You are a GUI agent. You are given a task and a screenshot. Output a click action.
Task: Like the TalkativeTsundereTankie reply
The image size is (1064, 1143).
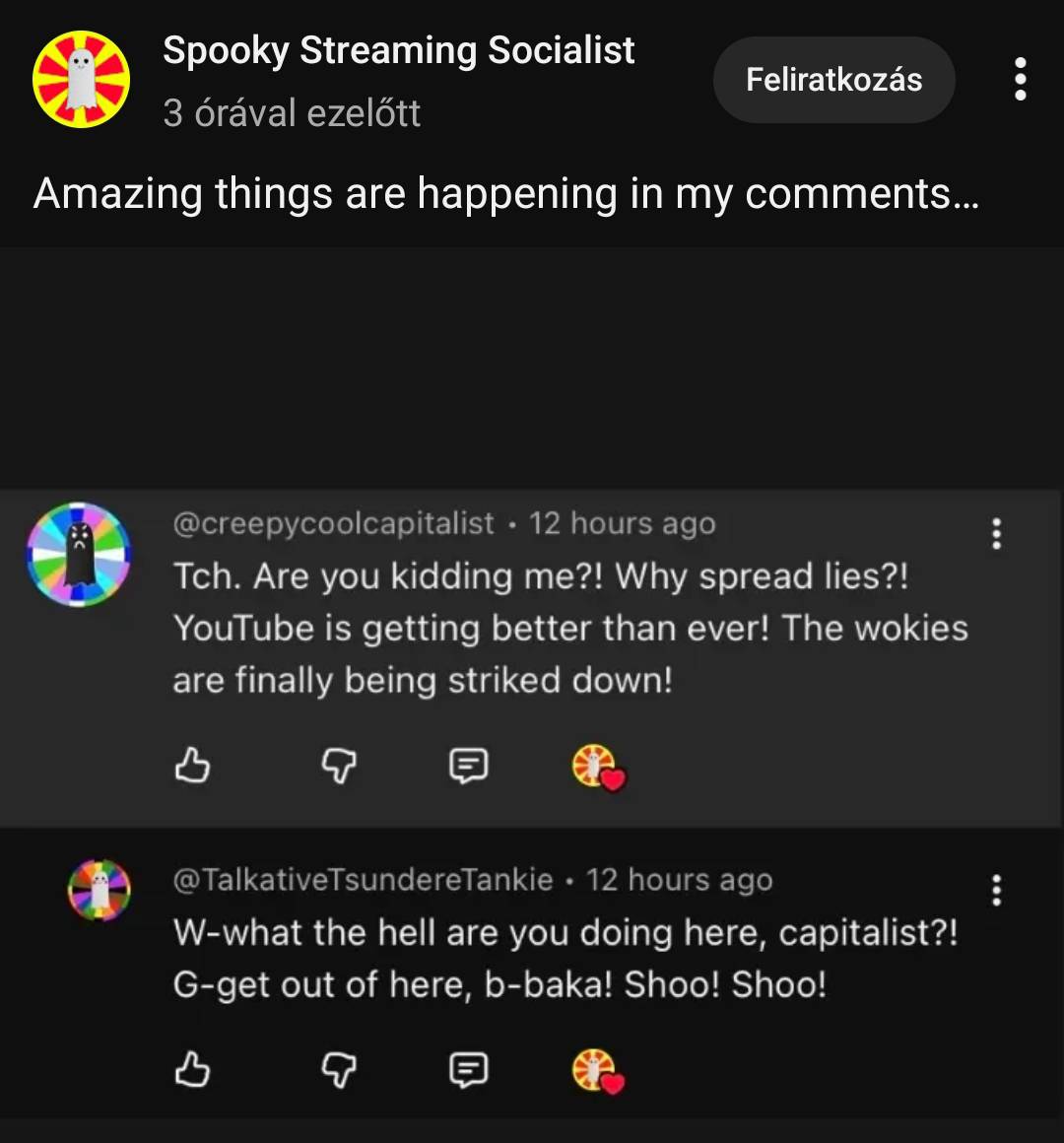coord(192,1069)
